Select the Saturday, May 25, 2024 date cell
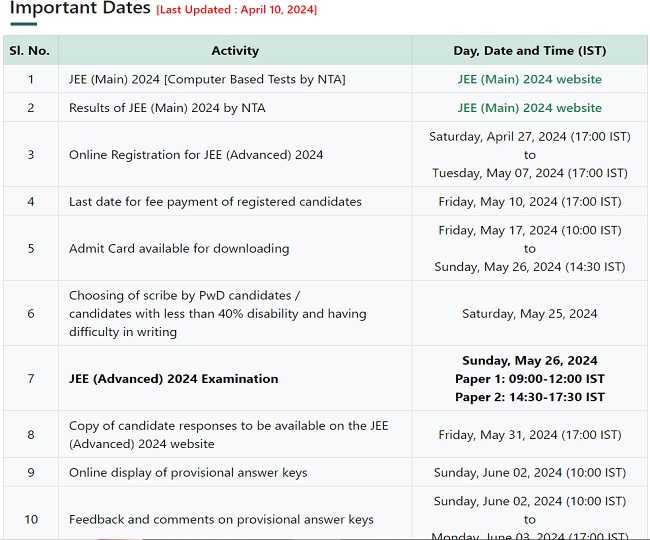Image resolution: width=650 pixels, height=540 pixels. (x=529, y=313)
